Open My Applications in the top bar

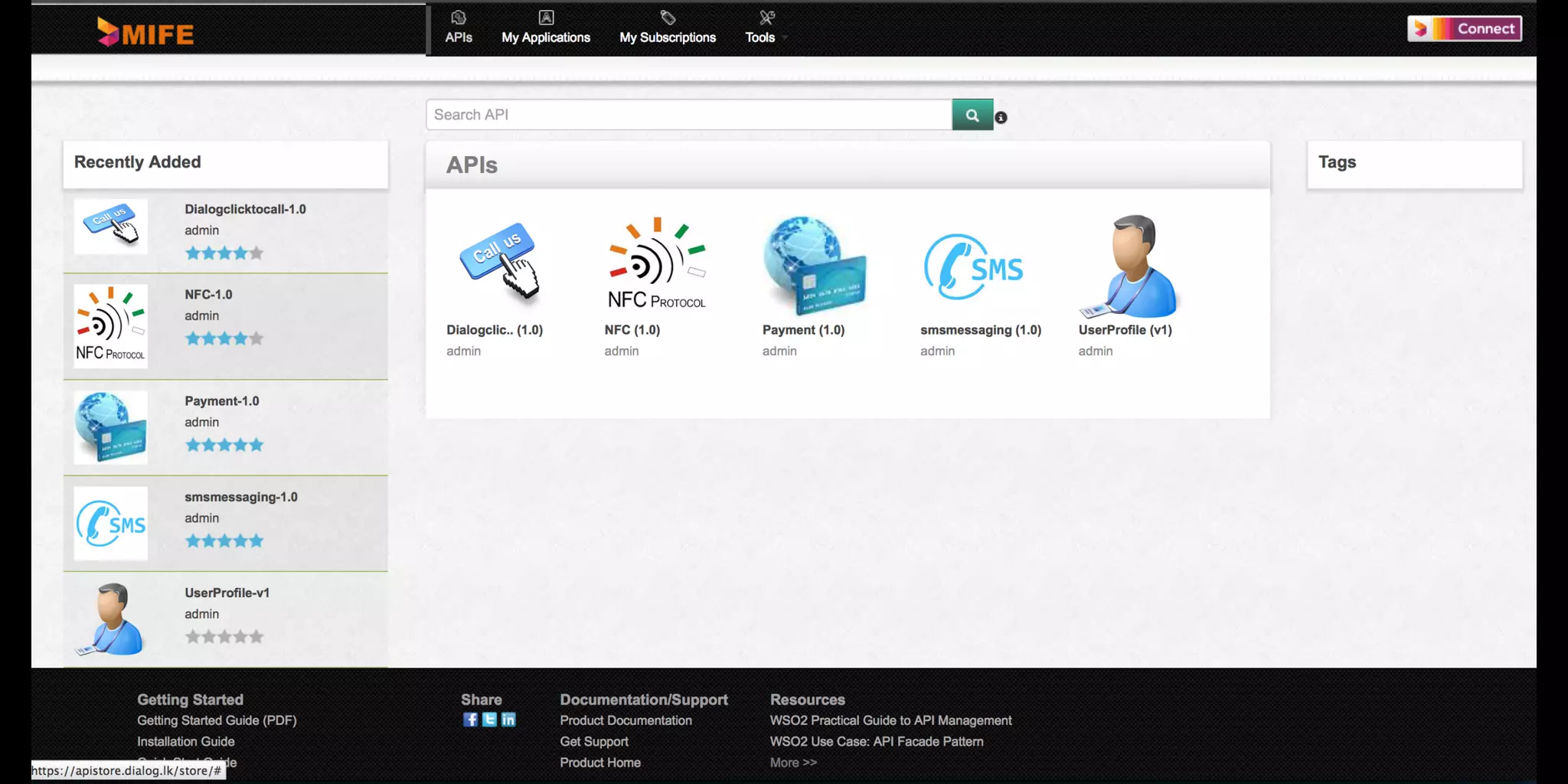coord(546,28)
